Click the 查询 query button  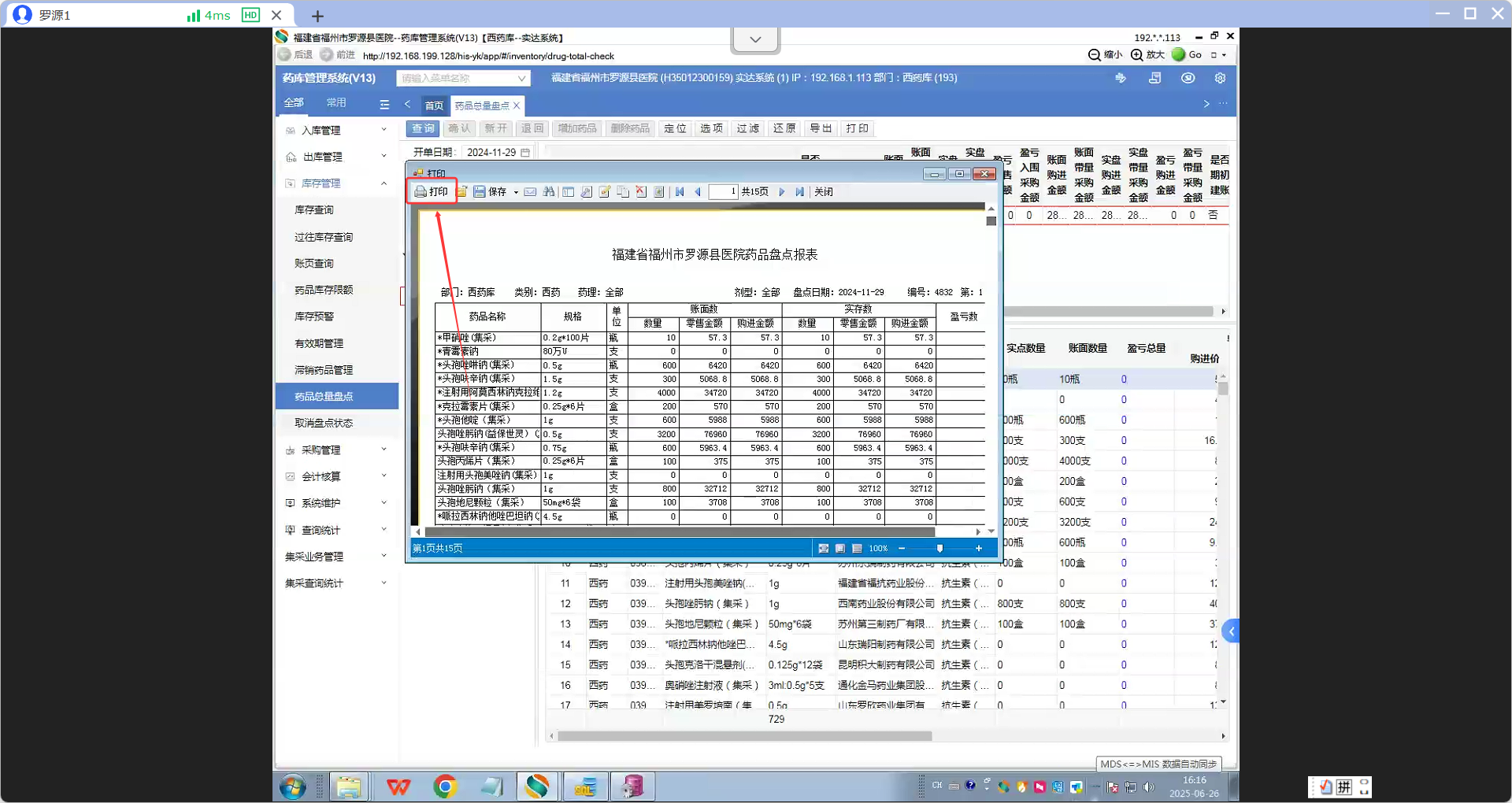pos(423,128)
